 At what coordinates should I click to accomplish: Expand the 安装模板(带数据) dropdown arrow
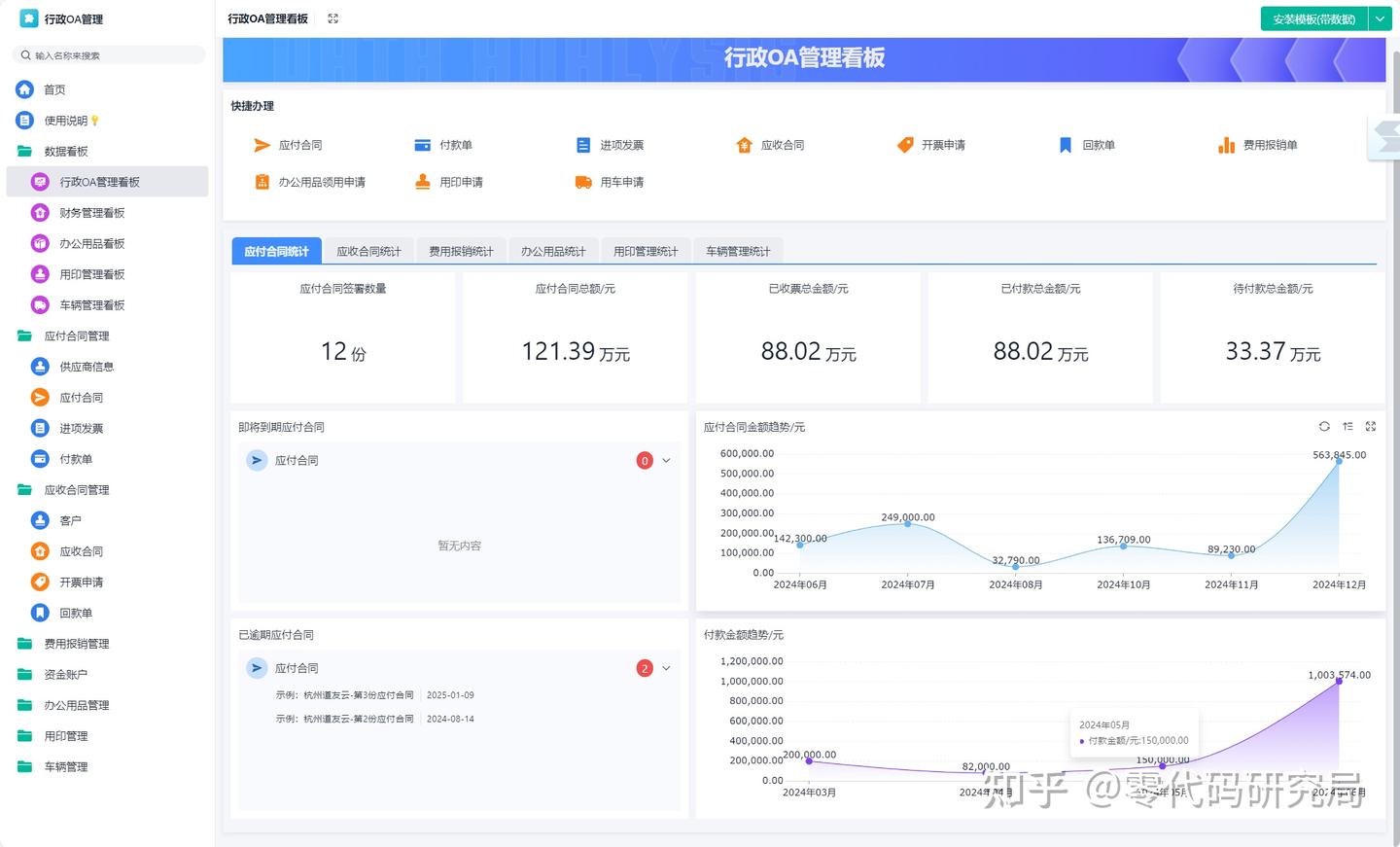coord(1380,18)
